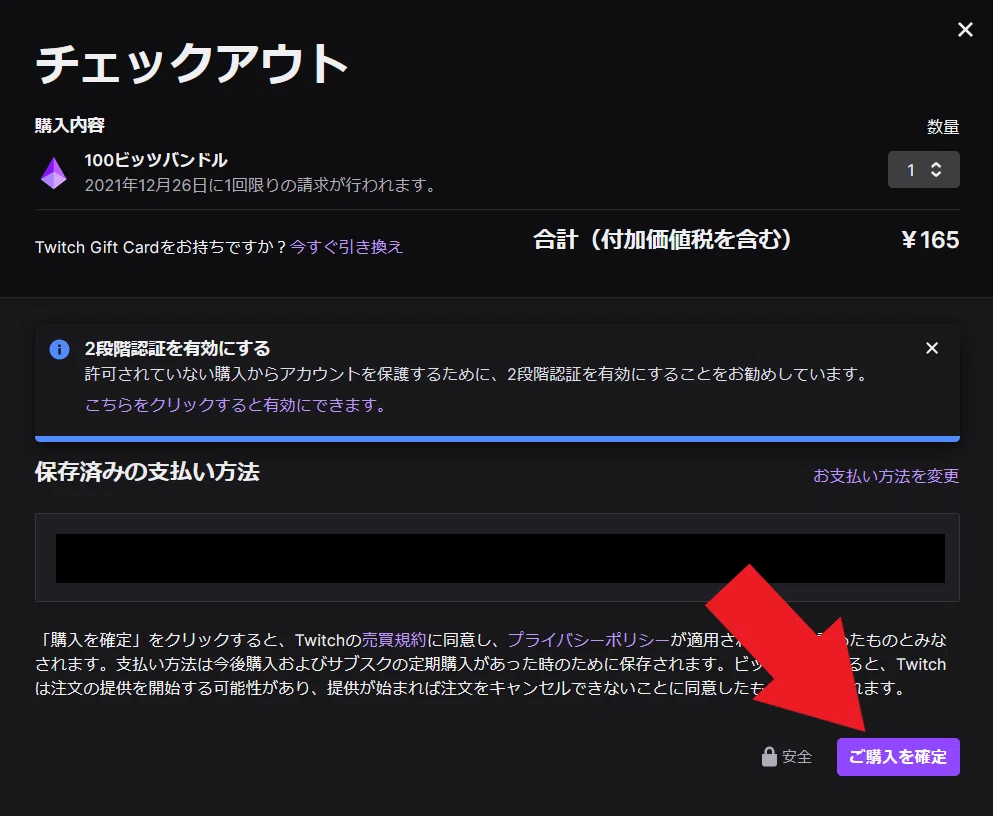Confirm purchase with ご購入を確定 button
Screen dimensions: 993x816
click(898, 756)
